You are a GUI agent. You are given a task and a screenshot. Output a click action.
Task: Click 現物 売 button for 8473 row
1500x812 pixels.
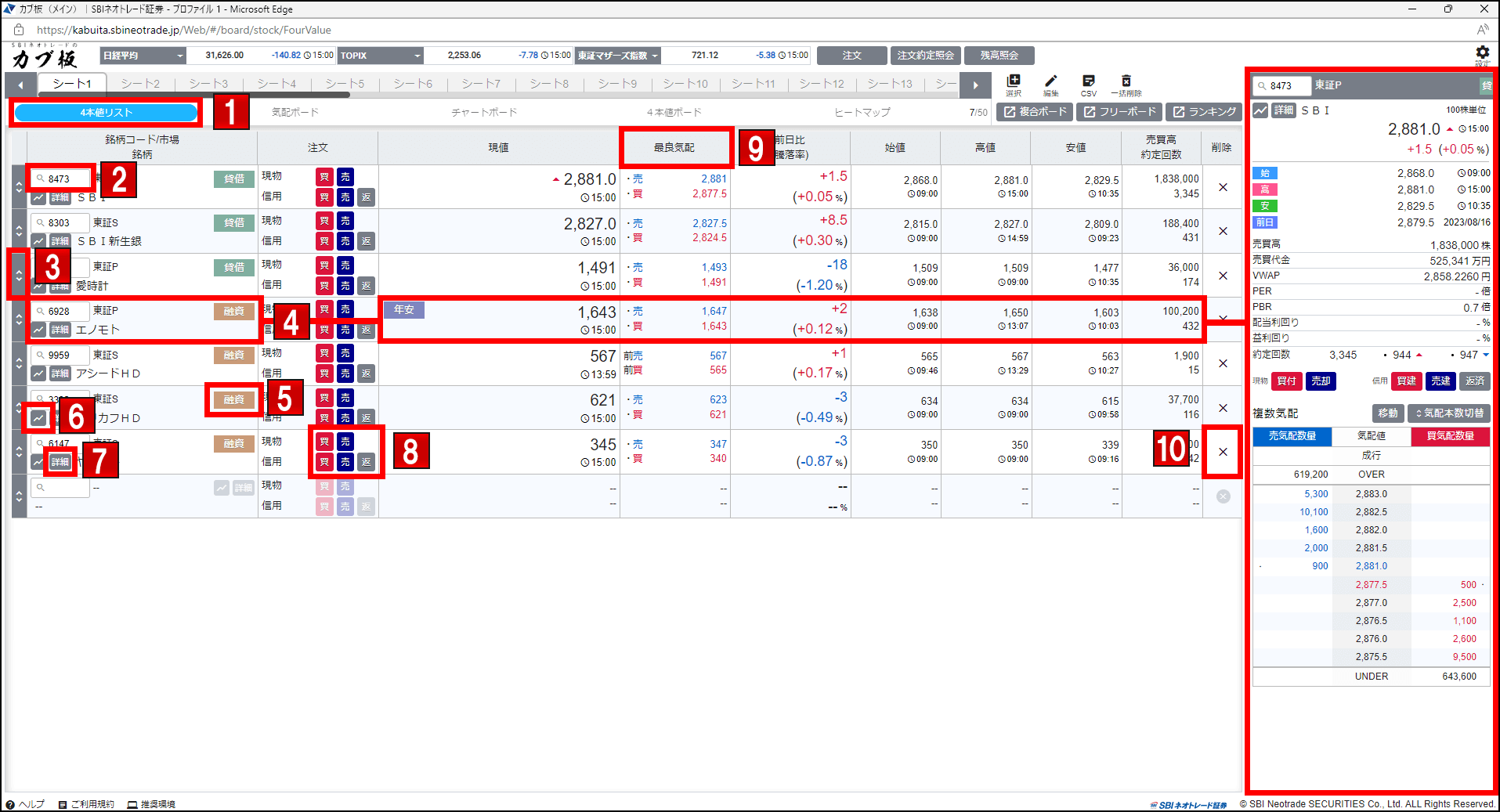point(345,177)
